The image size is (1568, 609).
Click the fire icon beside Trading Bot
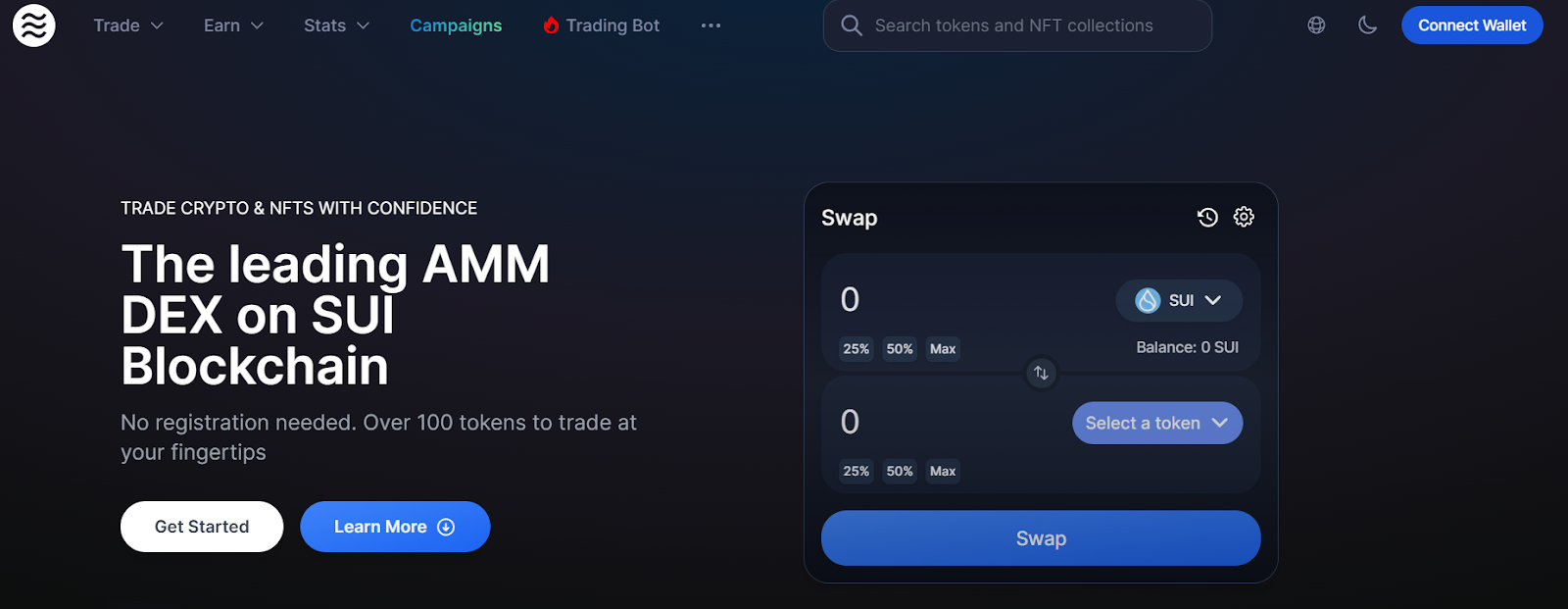tap(551, 25)
